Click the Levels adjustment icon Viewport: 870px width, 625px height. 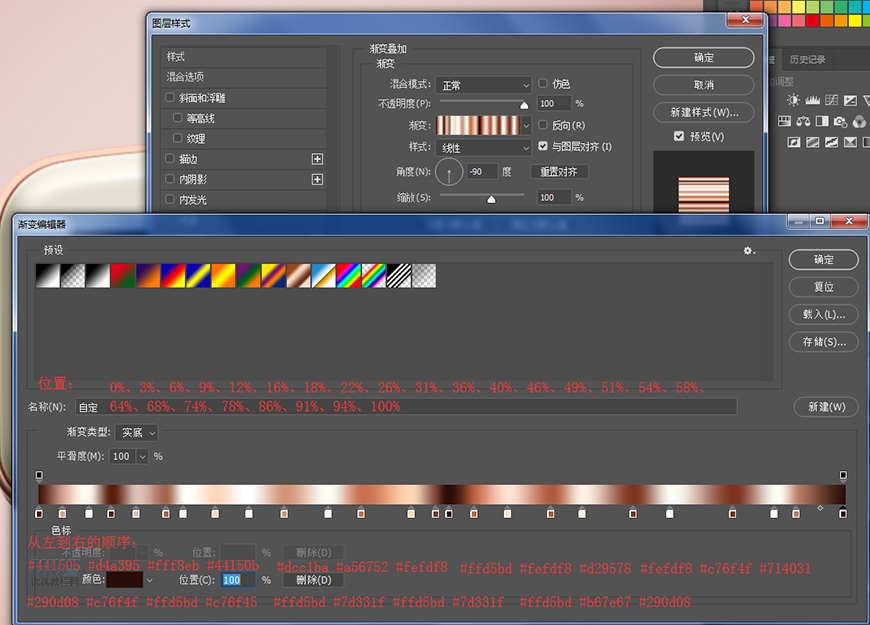812,100
